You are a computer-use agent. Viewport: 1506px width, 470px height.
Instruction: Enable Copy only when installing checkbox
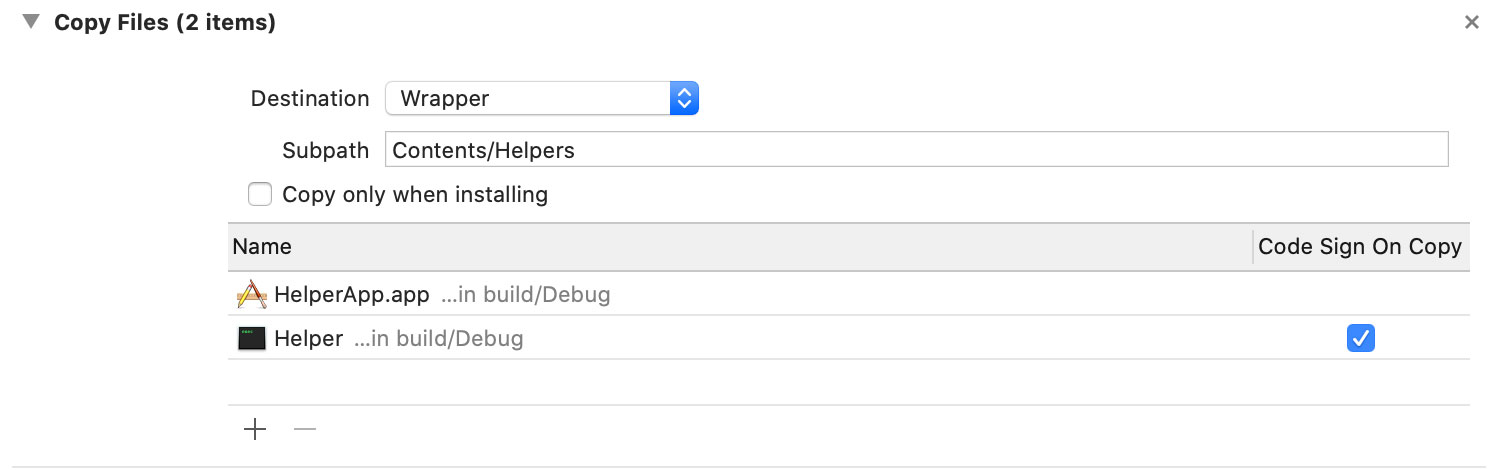260,194
